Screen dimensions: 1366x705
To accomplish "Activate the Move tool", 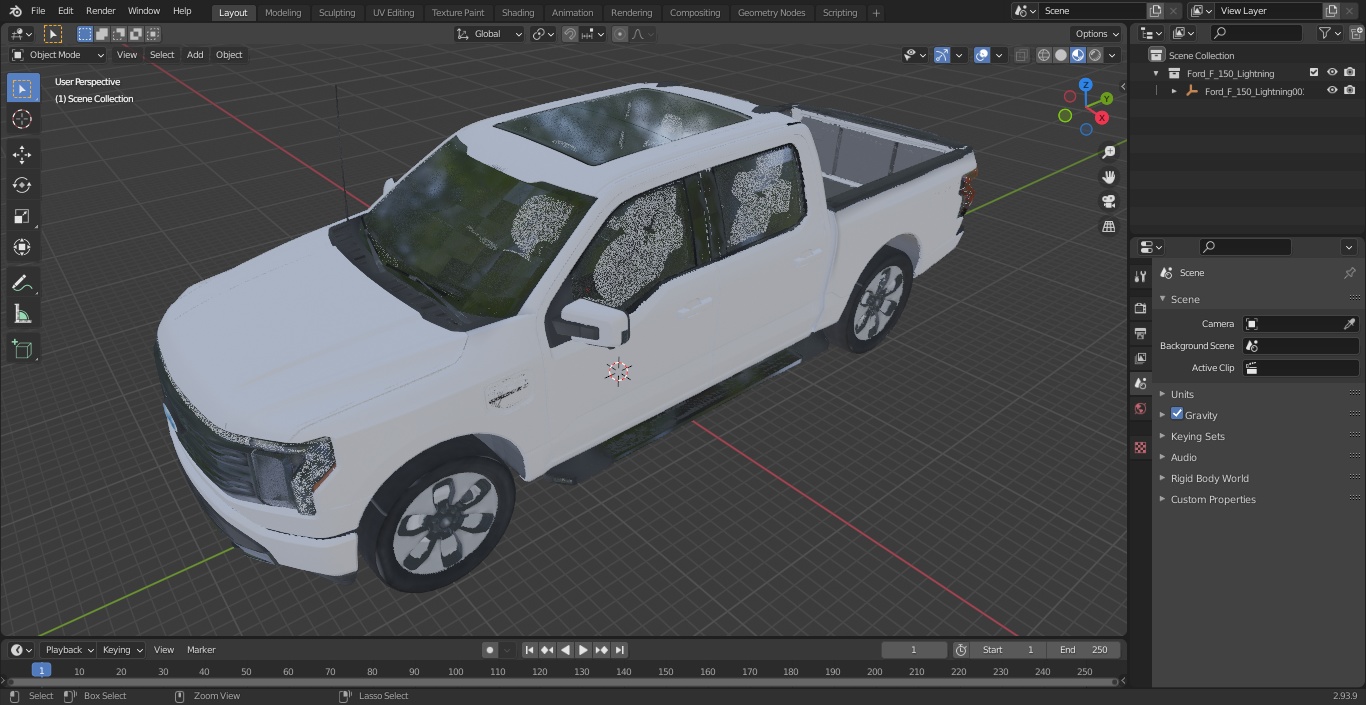I will tap(22, 155).
